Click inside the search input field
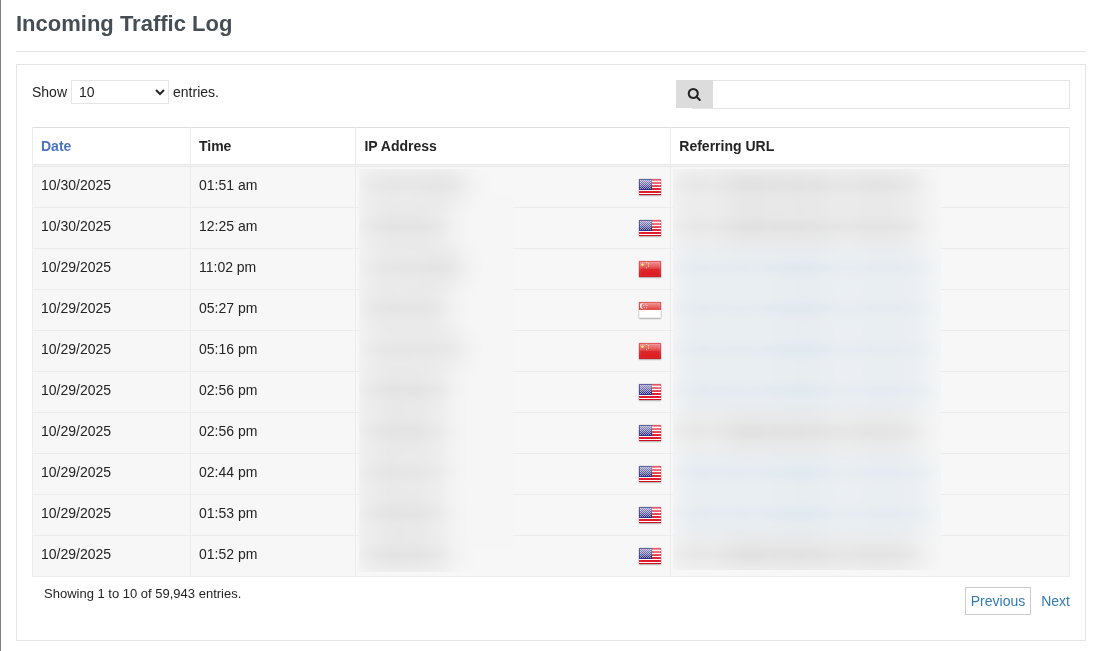Image resolution: width=1100 pixels, height=651 pixels. tap(890, 94)
